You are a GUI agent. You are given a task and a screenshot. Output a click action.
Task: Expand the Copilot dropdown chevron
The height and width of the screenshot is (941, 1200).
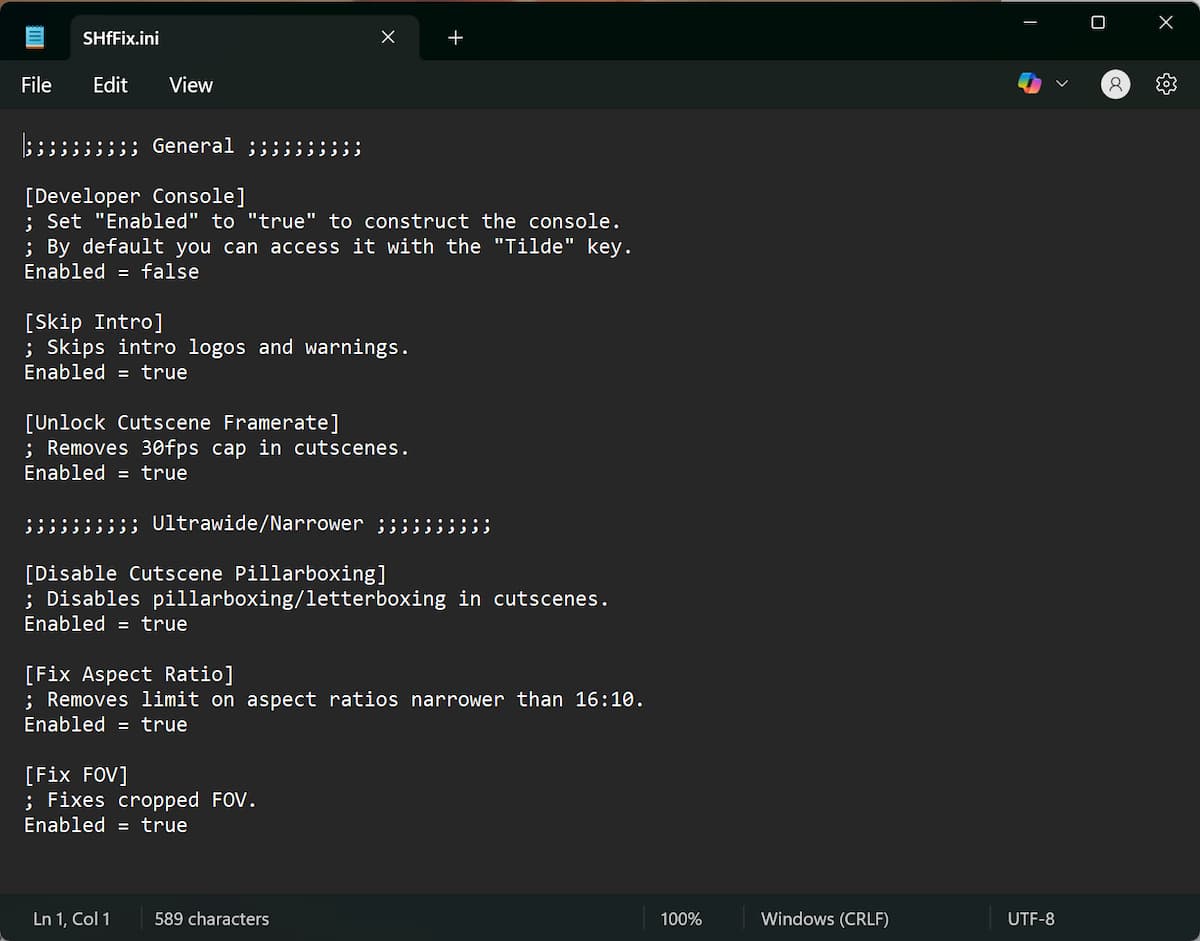(x=1062, y=84)
